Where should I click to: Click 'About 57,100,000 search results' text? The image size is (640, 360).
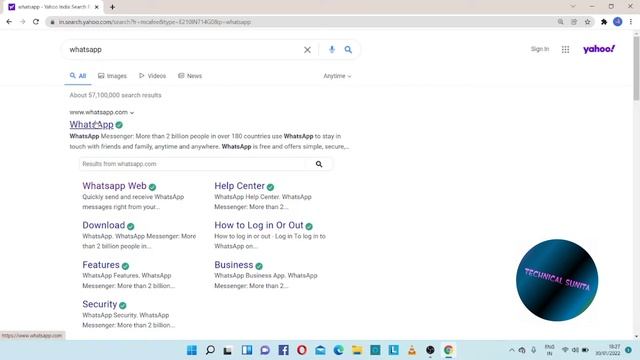[116, 95]
